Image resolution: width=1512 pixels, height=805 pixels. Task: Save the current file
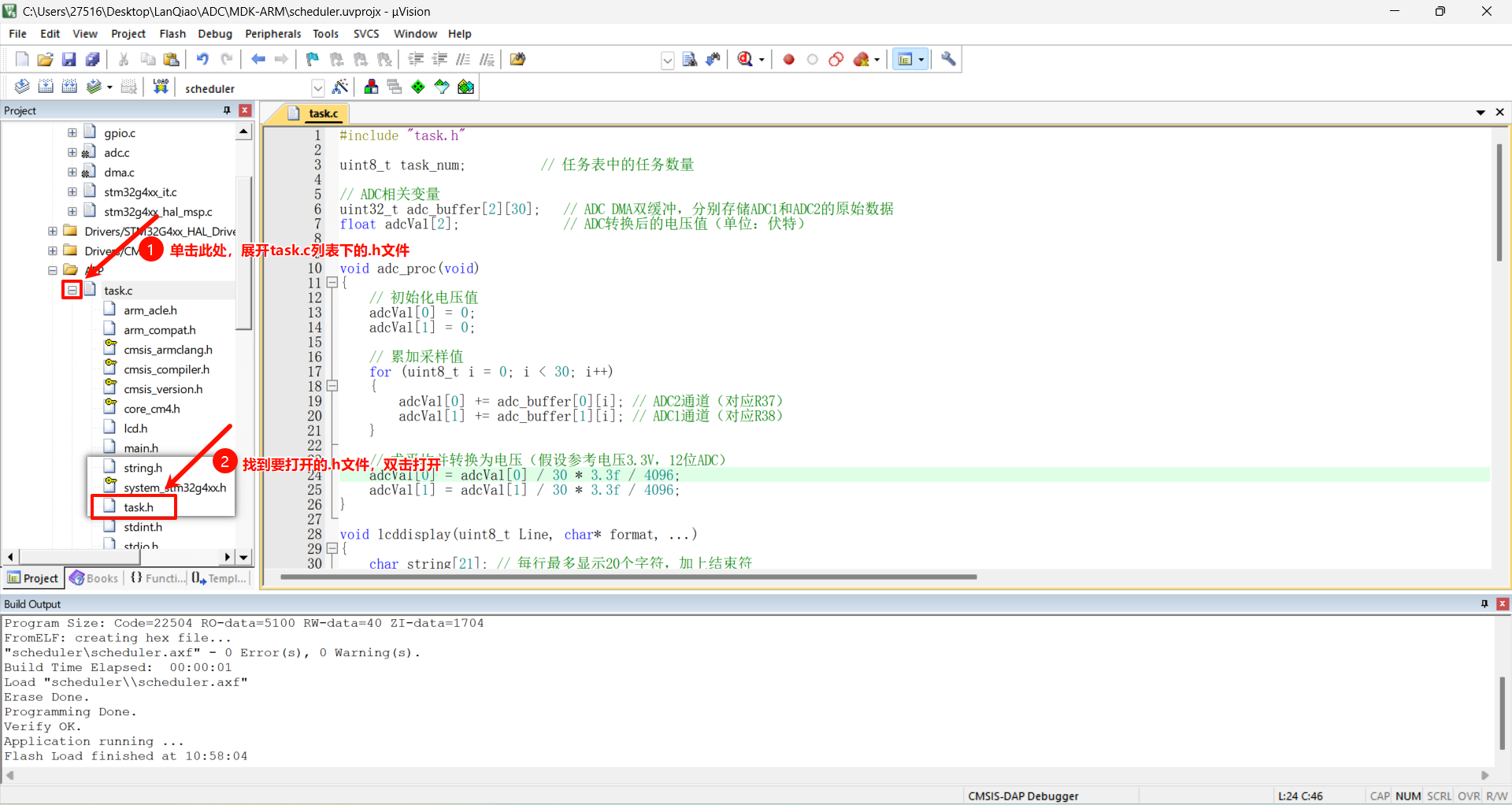[x=69, y=59]
